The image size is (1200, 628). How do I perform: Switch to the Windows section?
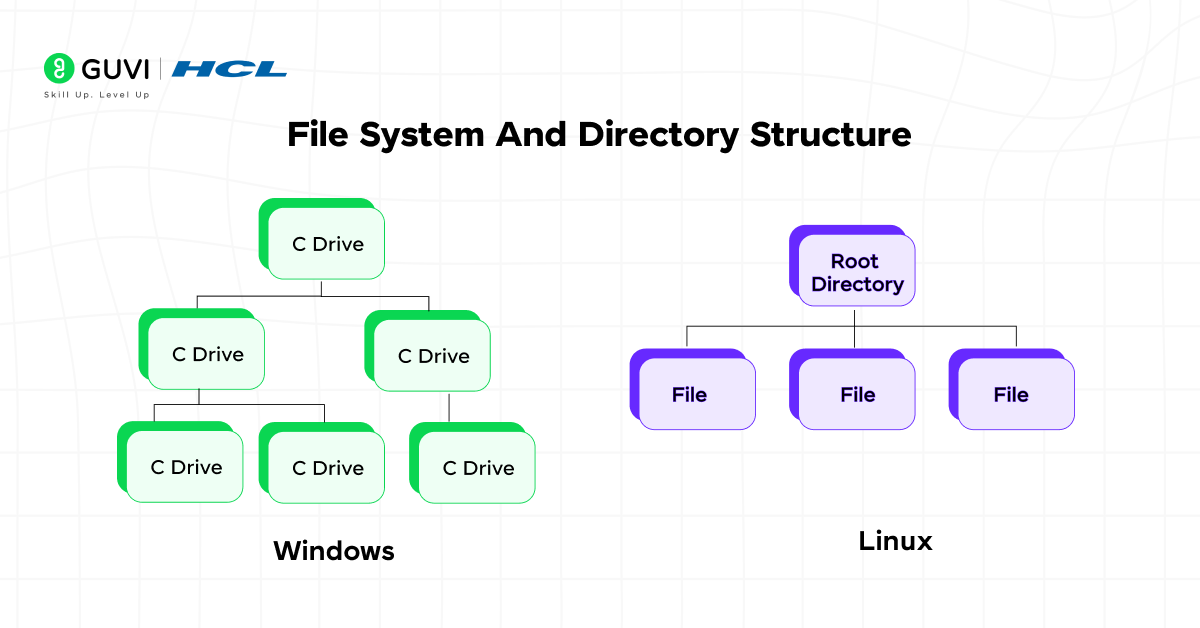334,551
